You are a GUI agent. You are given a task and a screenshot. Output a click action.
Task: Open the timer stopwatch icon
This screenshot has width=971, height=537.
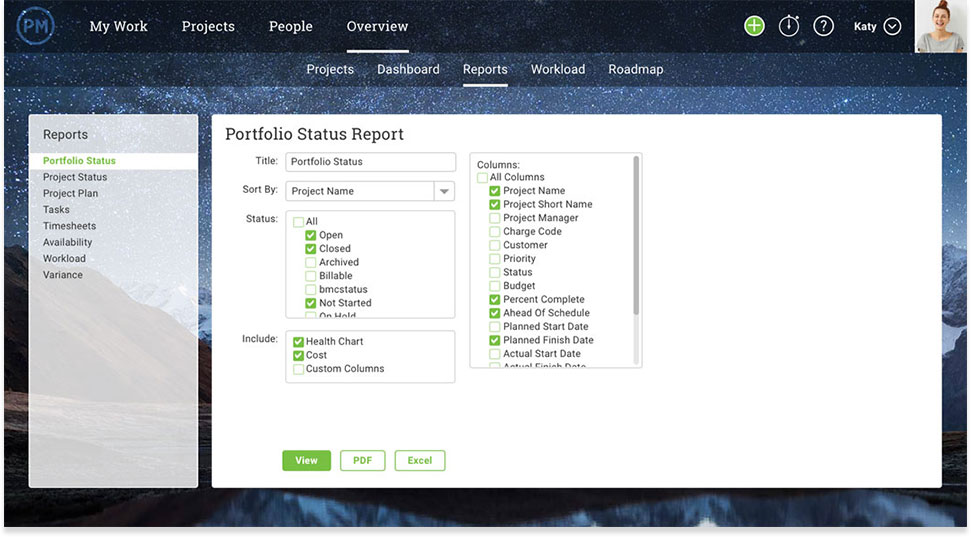(789, 26)
